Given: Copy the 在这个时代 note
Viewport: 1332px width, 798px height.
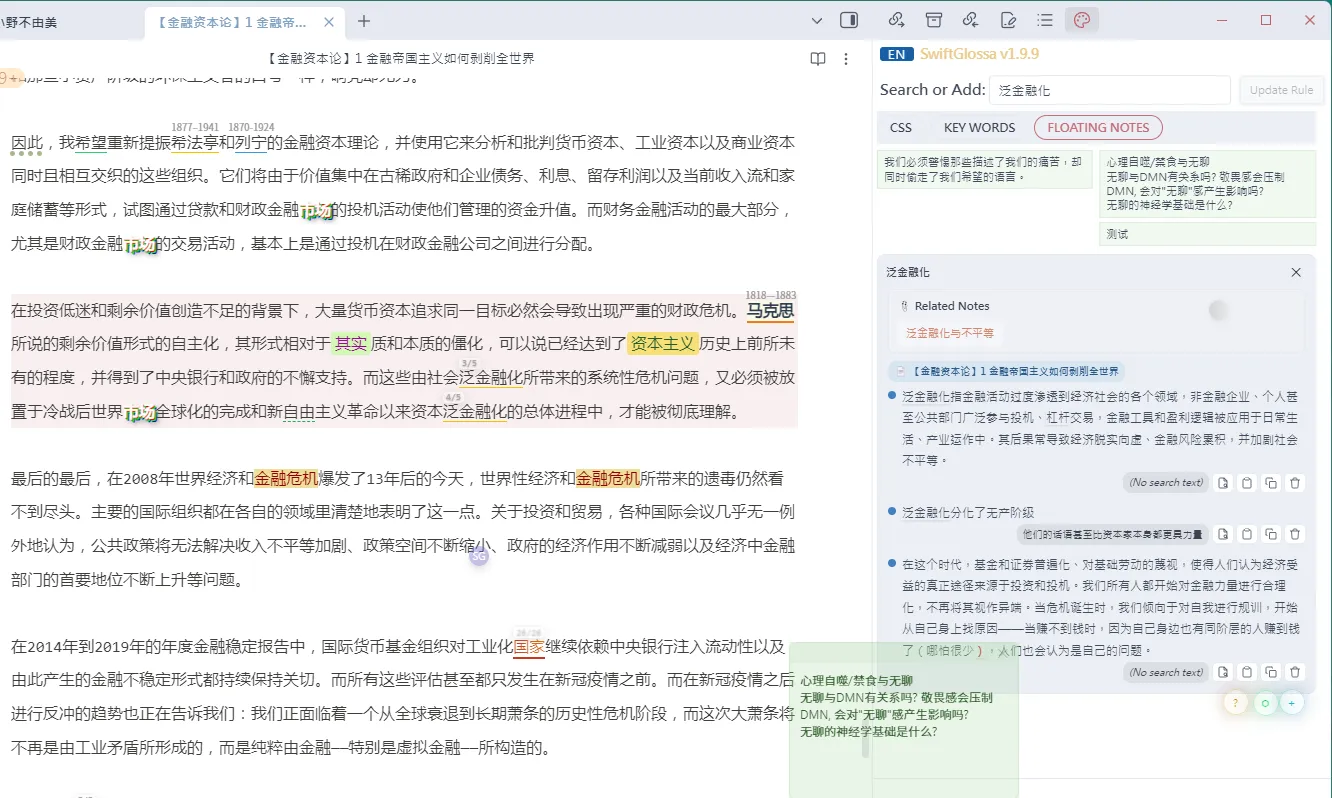Looking at the screenshot, I should (1271, 672).
